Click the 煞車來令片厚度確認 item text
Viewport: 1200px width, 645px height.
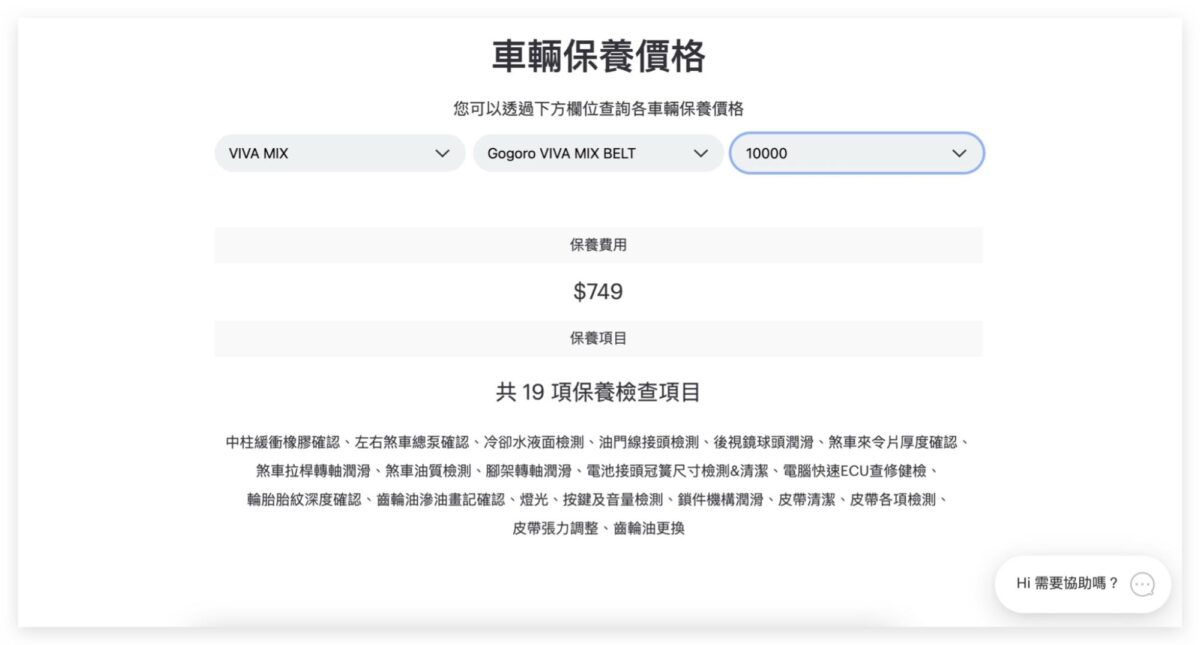pos(892,442)
